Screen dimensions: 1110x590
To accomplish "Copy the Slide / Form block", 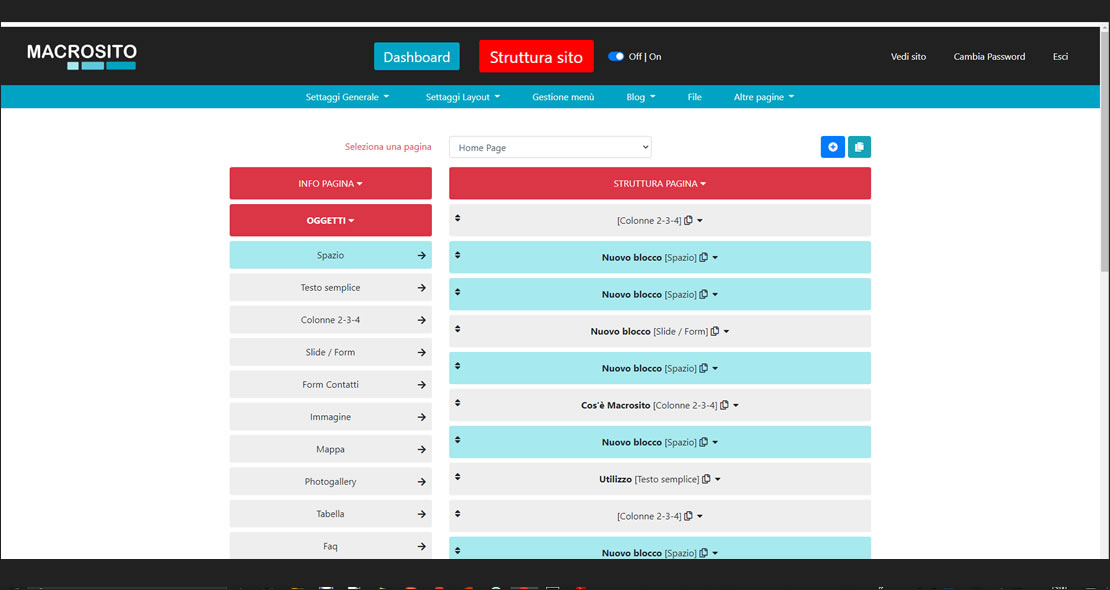I will (715, 332).
